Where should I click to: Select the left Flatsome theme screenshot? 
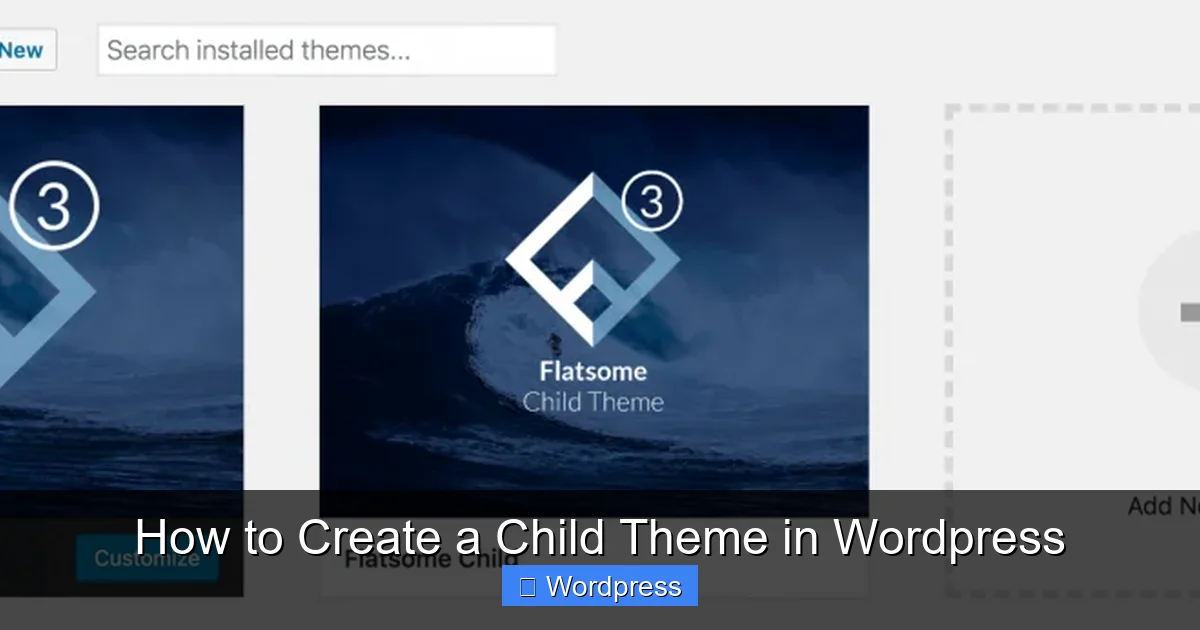(x=121, y=310)
